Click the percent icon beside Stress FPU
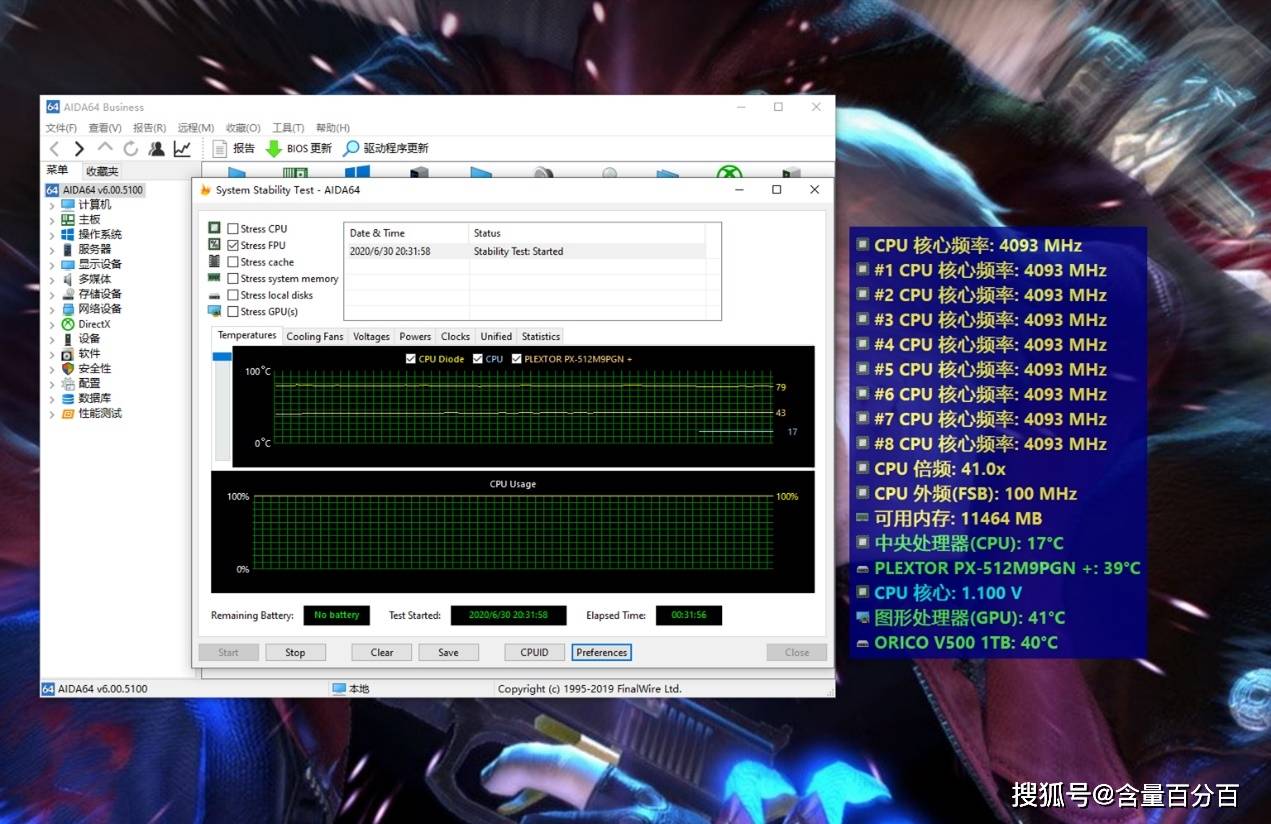This screenshot has height=824, width=1271. 214,245
